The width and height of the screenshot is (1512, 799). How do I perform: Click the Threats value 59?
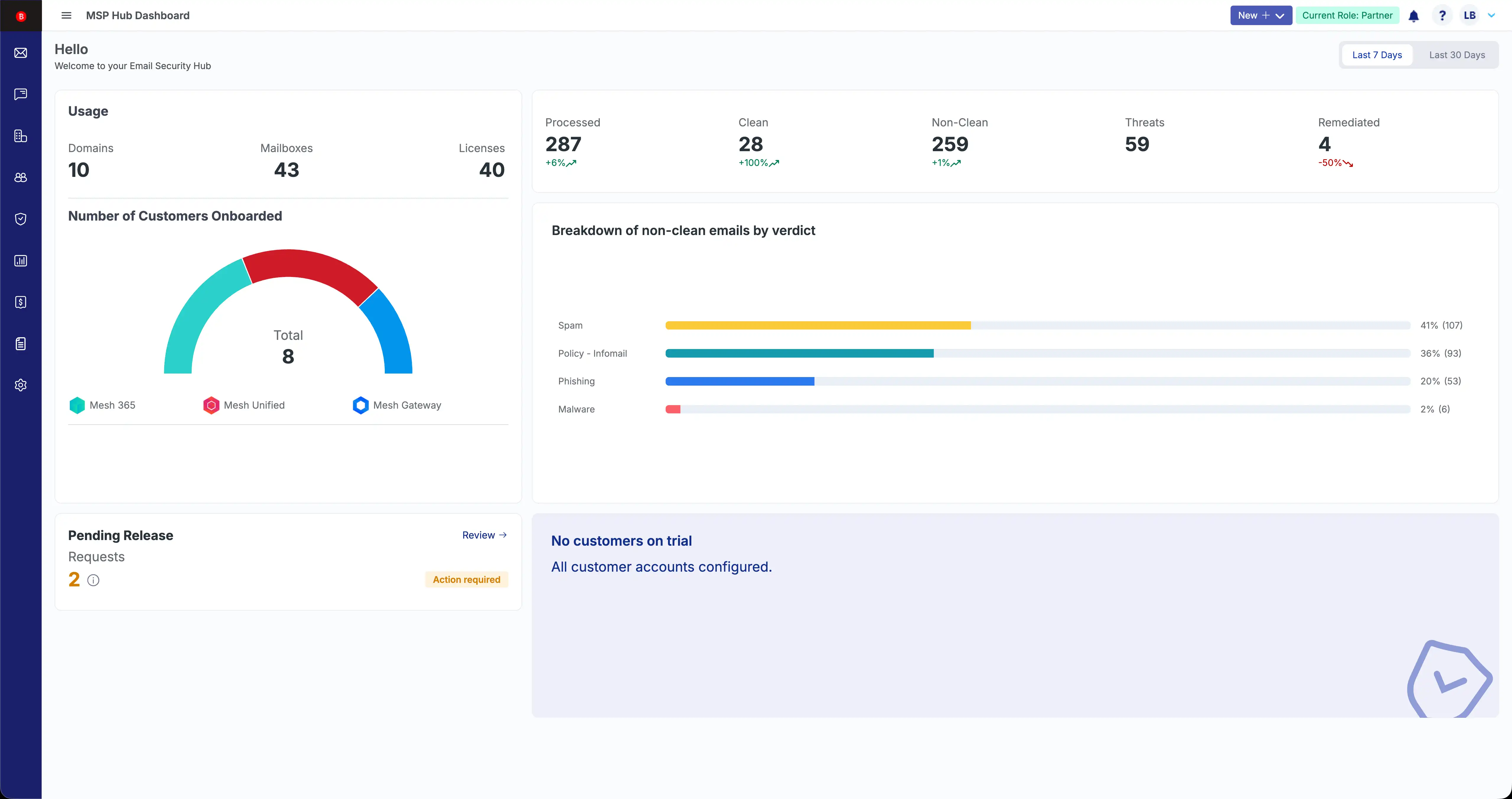[1137, 144]
